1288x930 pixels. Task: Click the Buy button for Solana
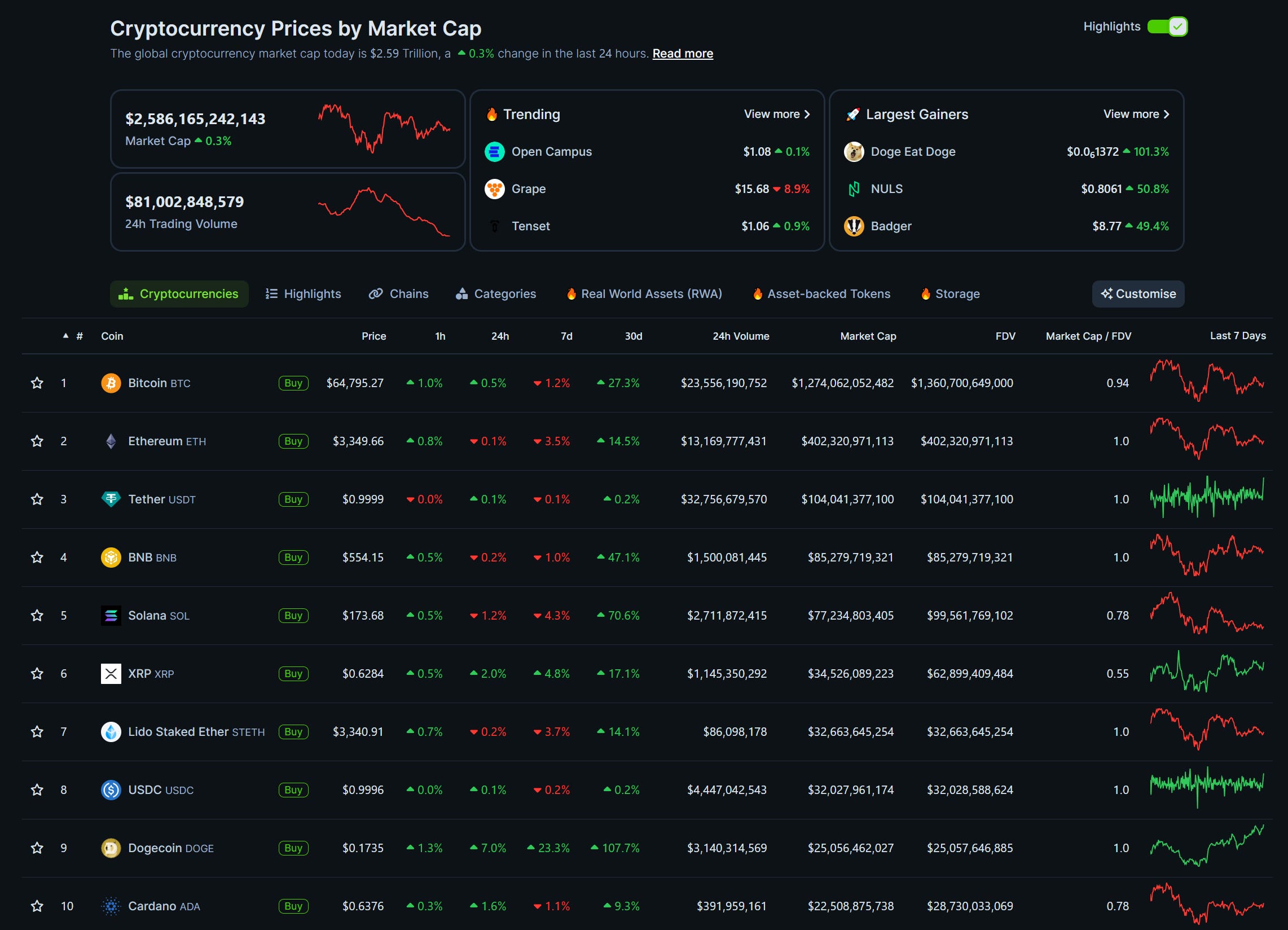click(x=293, y=615)
